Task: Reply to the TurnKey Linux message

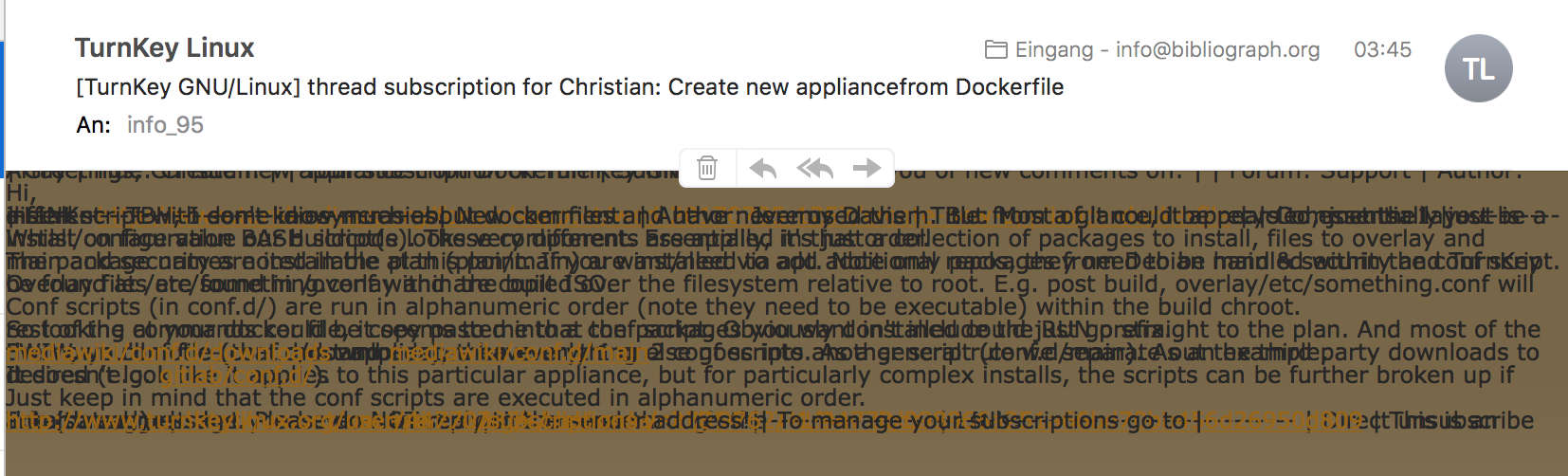Action: pos(763,168)
